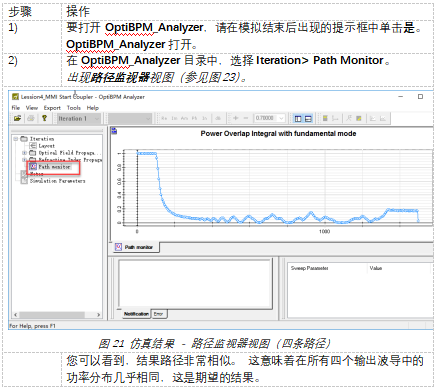Click the Print toolbar icon

tap(31, 118)
